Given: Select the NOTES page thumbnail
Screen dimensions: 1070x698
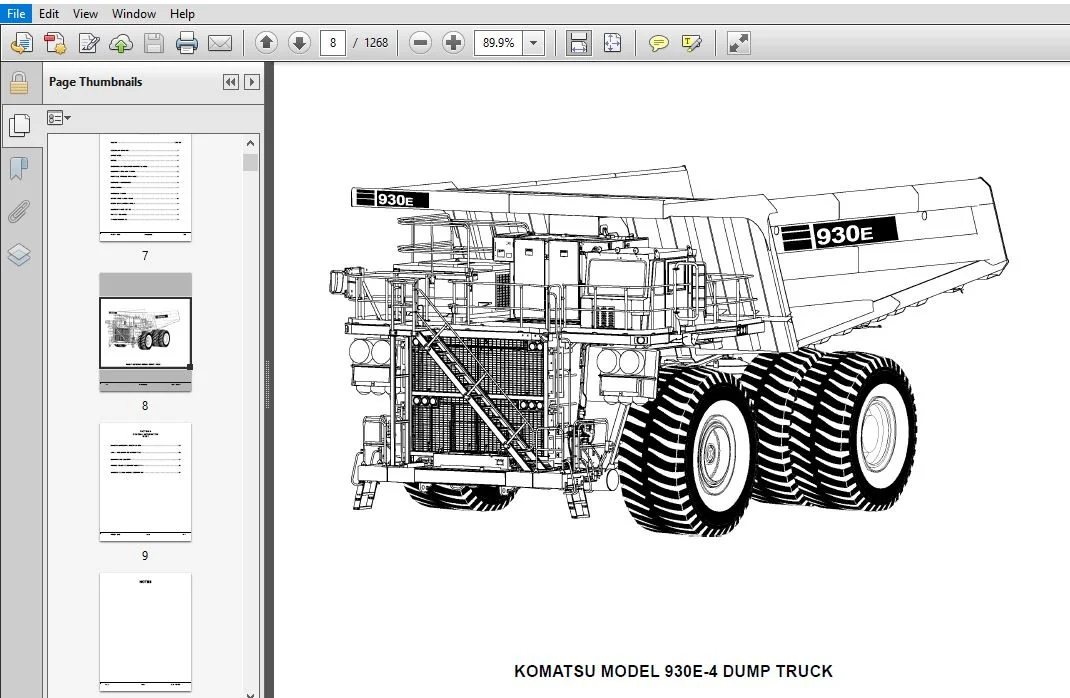Looking at the screenshot, I should (x=145, y=632).
